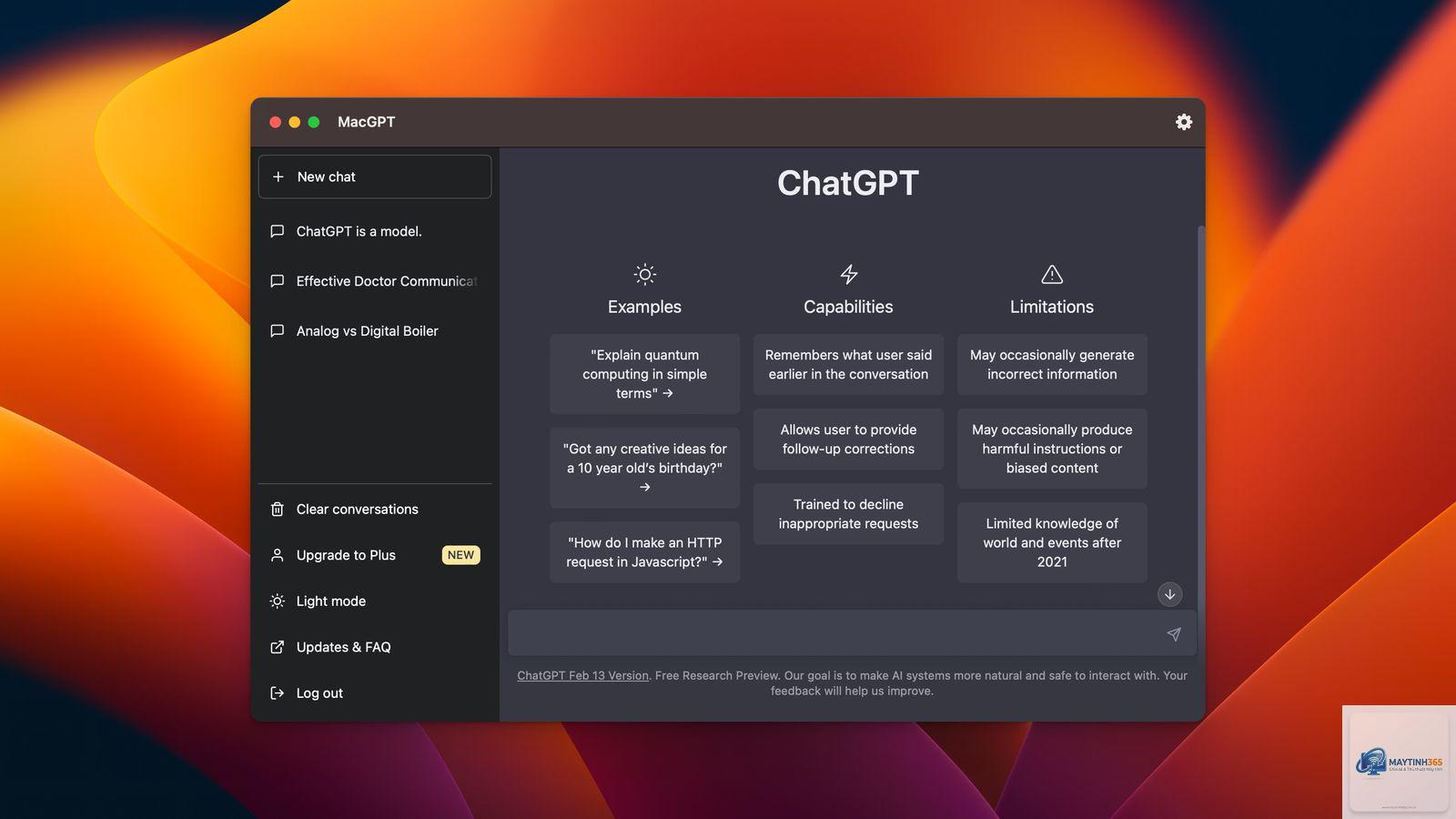Click the plus icon for New chat
This screenshot has width=1456, height=819.
[x=278, y=177]
